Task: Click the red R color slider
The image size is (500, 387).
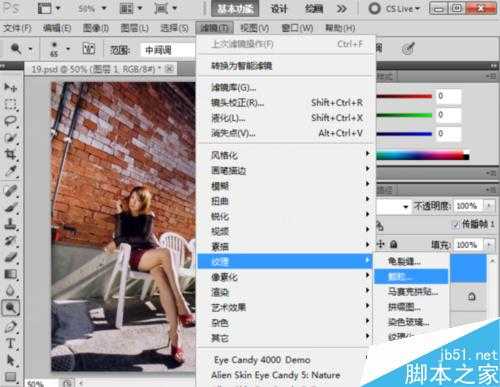Action: click(404, 96)
